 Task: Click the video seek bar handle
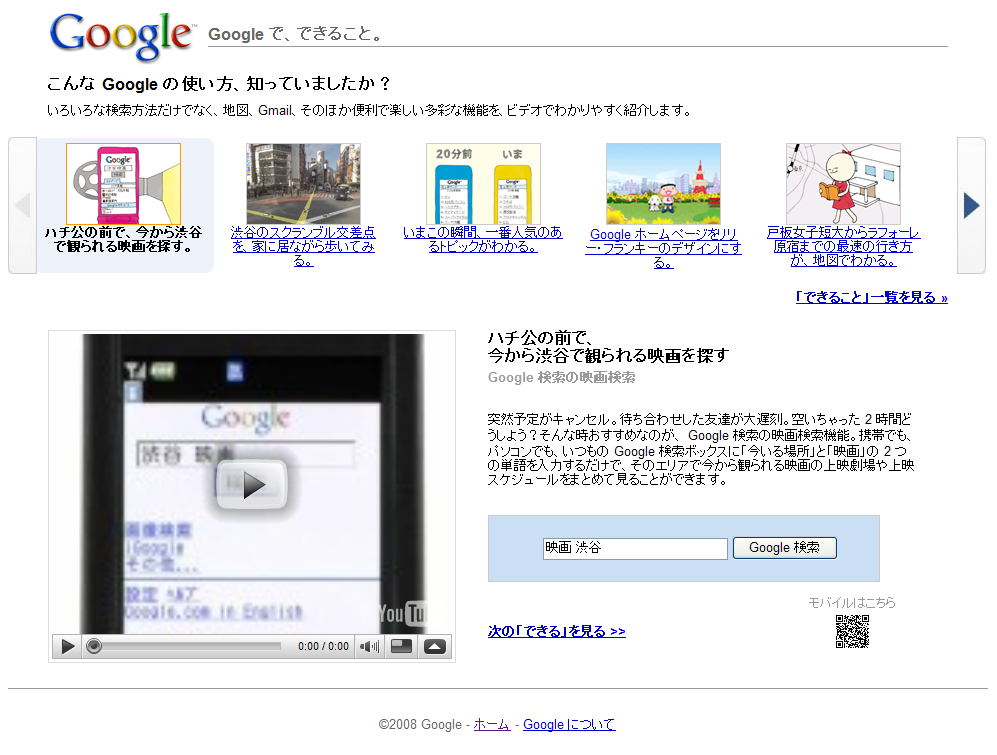94,646
